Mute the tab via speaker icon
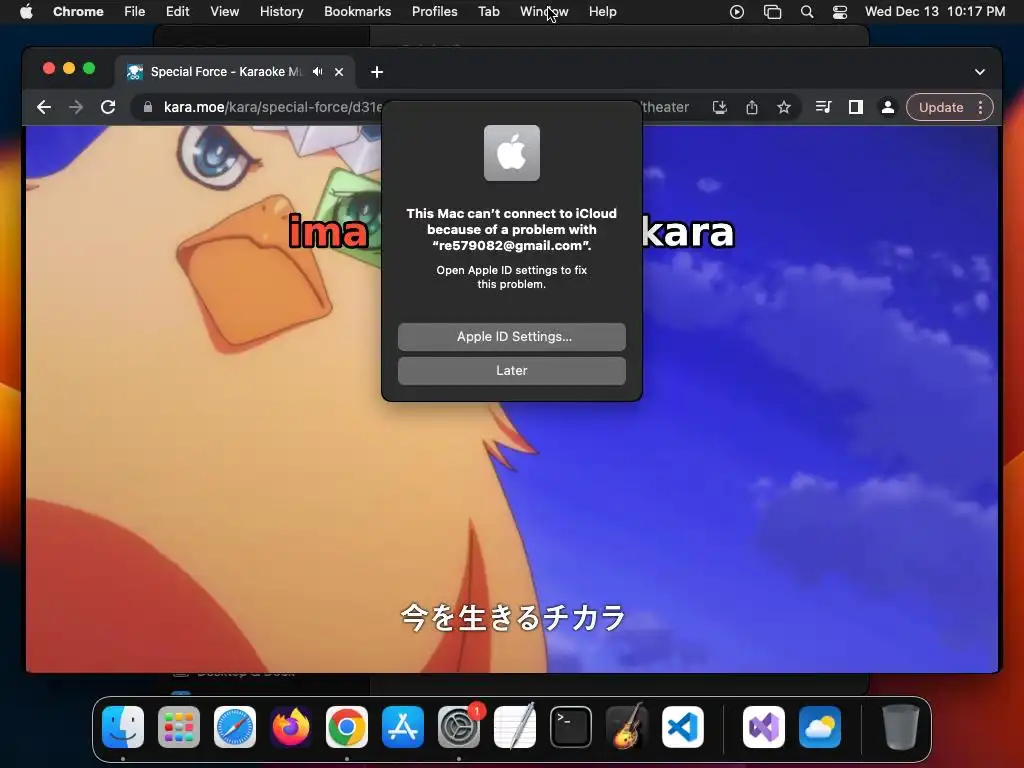 coord(317,72)
